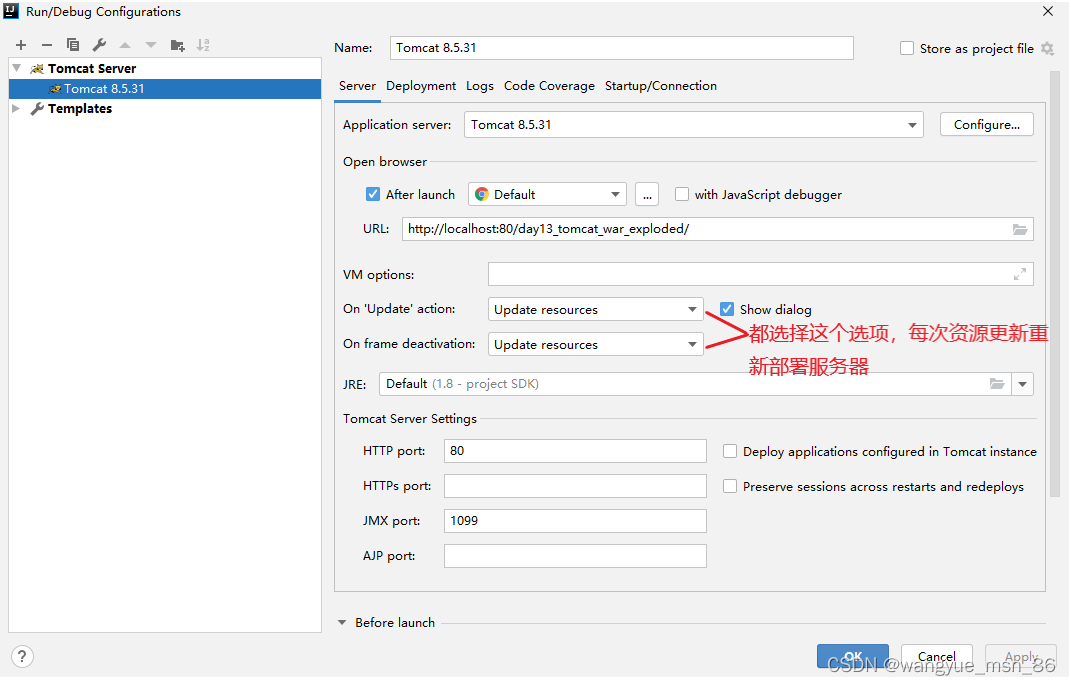
Task: Select the Templates tree item
Action: pyautogui.click(x=80, y=109)
